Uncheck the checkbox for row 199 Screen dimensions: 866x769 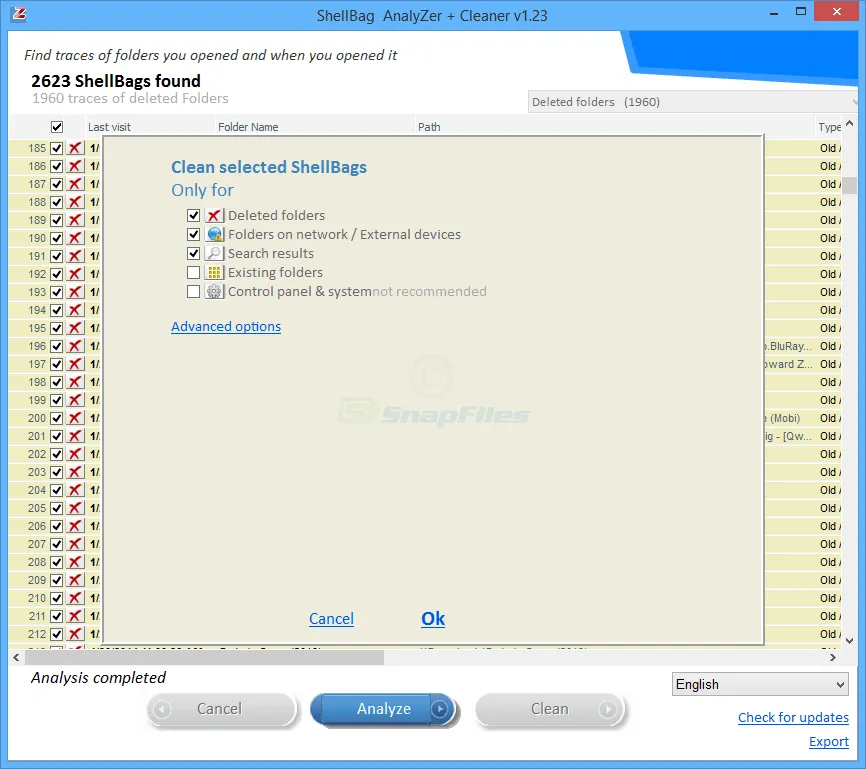pos(56,400)
